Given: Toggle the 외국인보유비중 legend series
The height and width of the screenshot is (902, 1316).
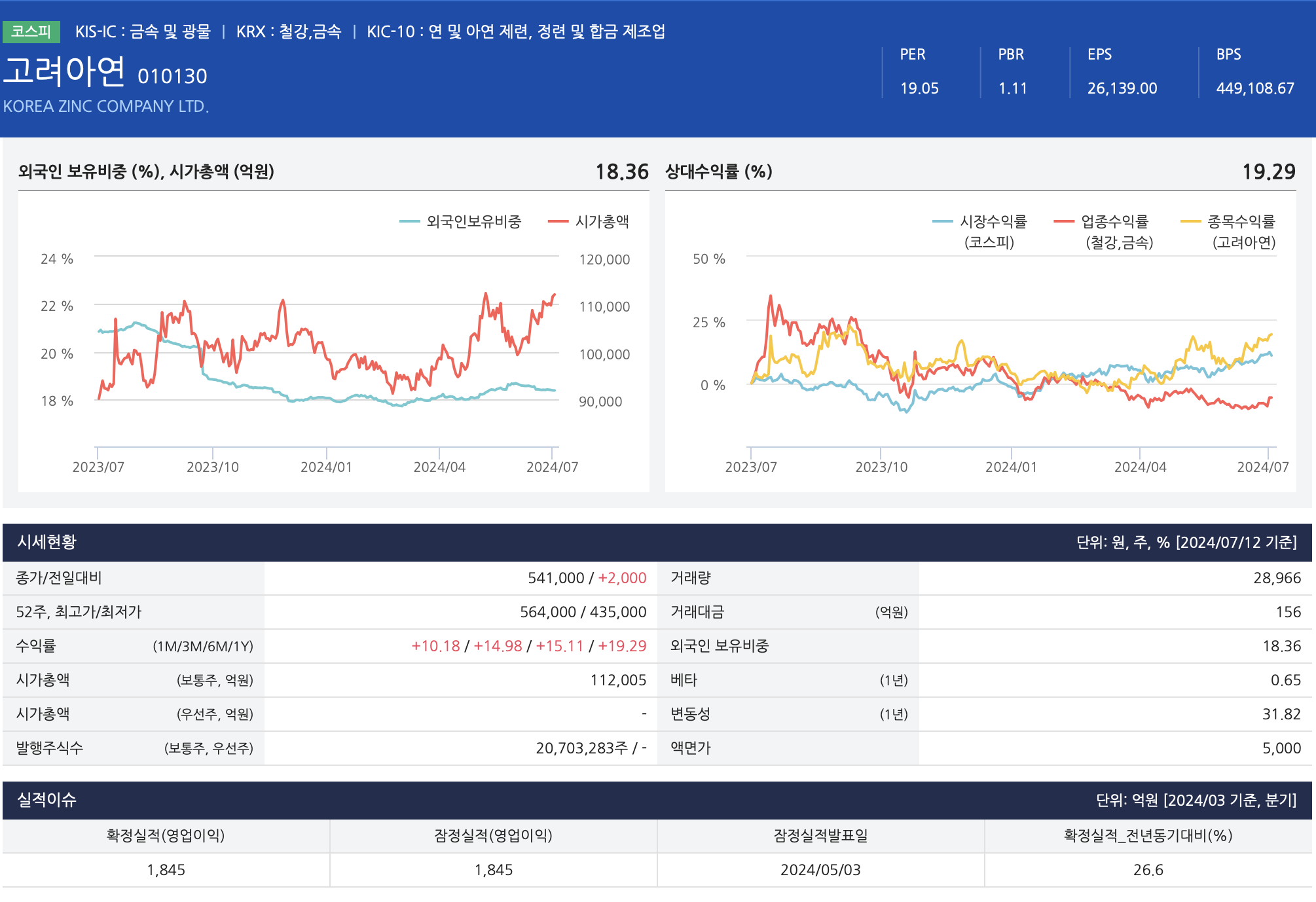Looking at the screenshot, I should tap(473, 222).
